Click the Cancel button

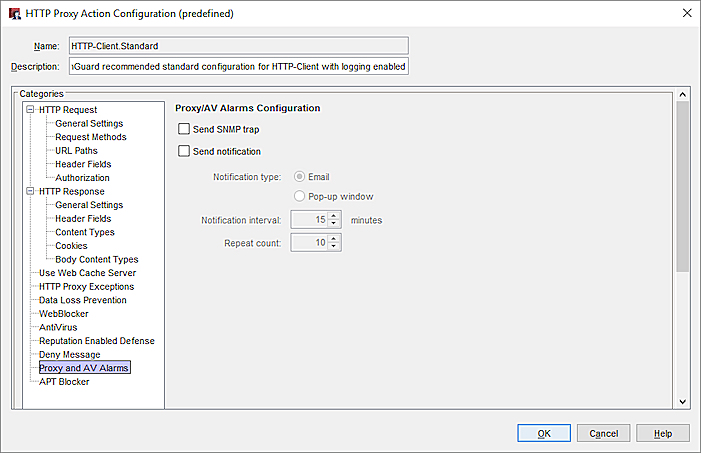[603, 433]
